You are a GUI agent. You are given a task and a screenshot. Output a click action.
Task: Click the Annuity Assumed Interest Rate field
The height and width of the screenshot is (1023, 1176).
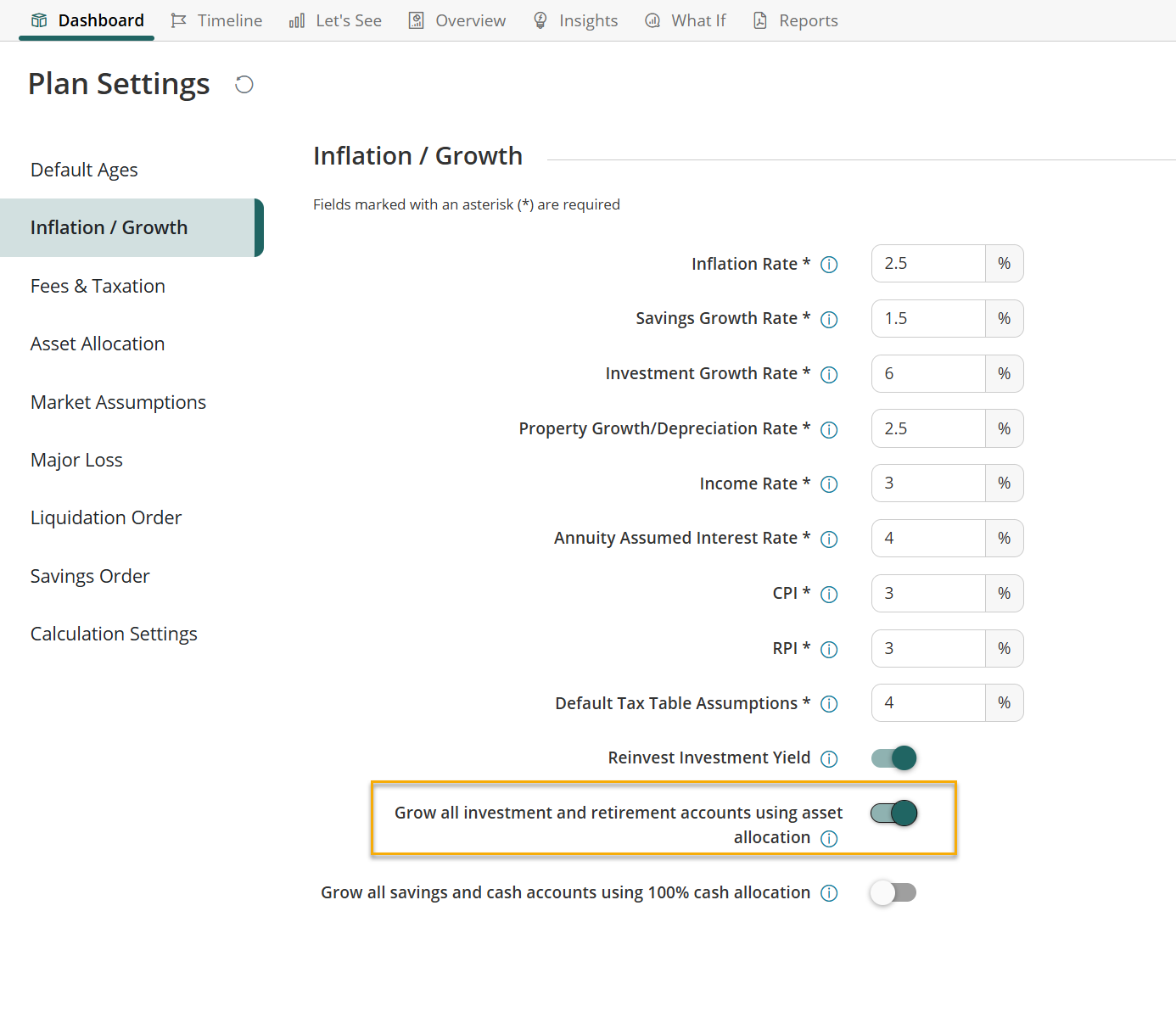click(928, 538)
